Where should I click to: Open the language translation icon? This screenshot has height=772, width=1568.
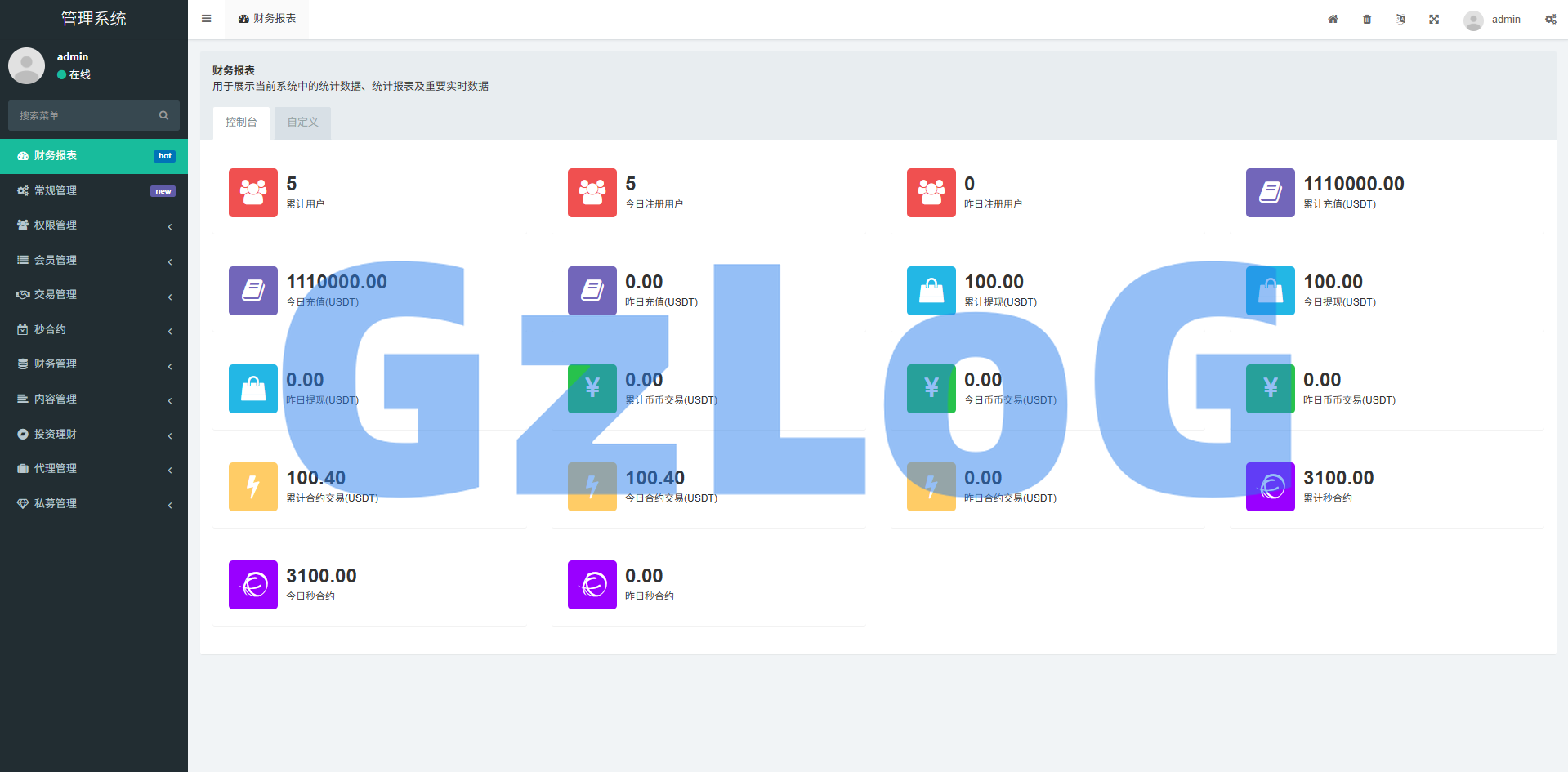1400,19
